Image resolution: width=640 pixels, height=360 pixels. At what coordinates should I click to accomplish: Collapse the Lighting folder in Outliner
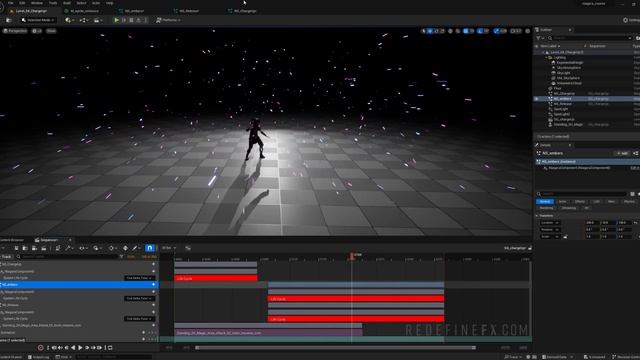coord(547,58)
